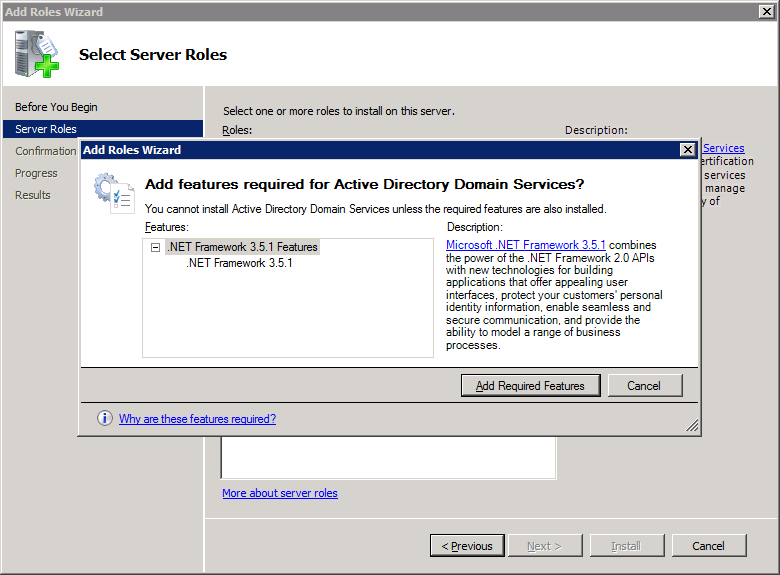
Task: Click the gear checklist icon in dialog
Action: point(114,193)
